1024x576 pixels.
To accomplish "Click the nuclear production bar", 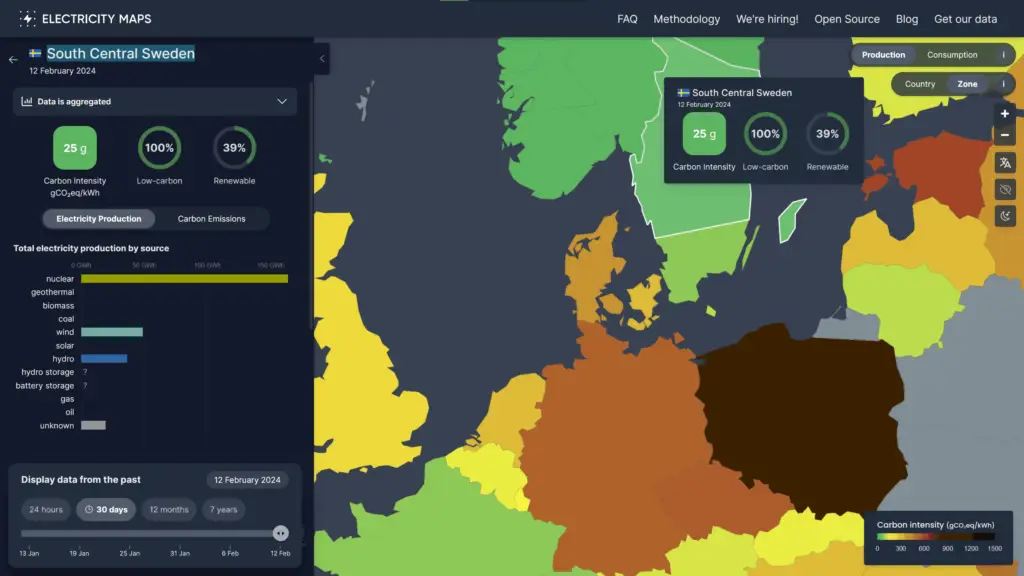I will [x=184, y=279].
